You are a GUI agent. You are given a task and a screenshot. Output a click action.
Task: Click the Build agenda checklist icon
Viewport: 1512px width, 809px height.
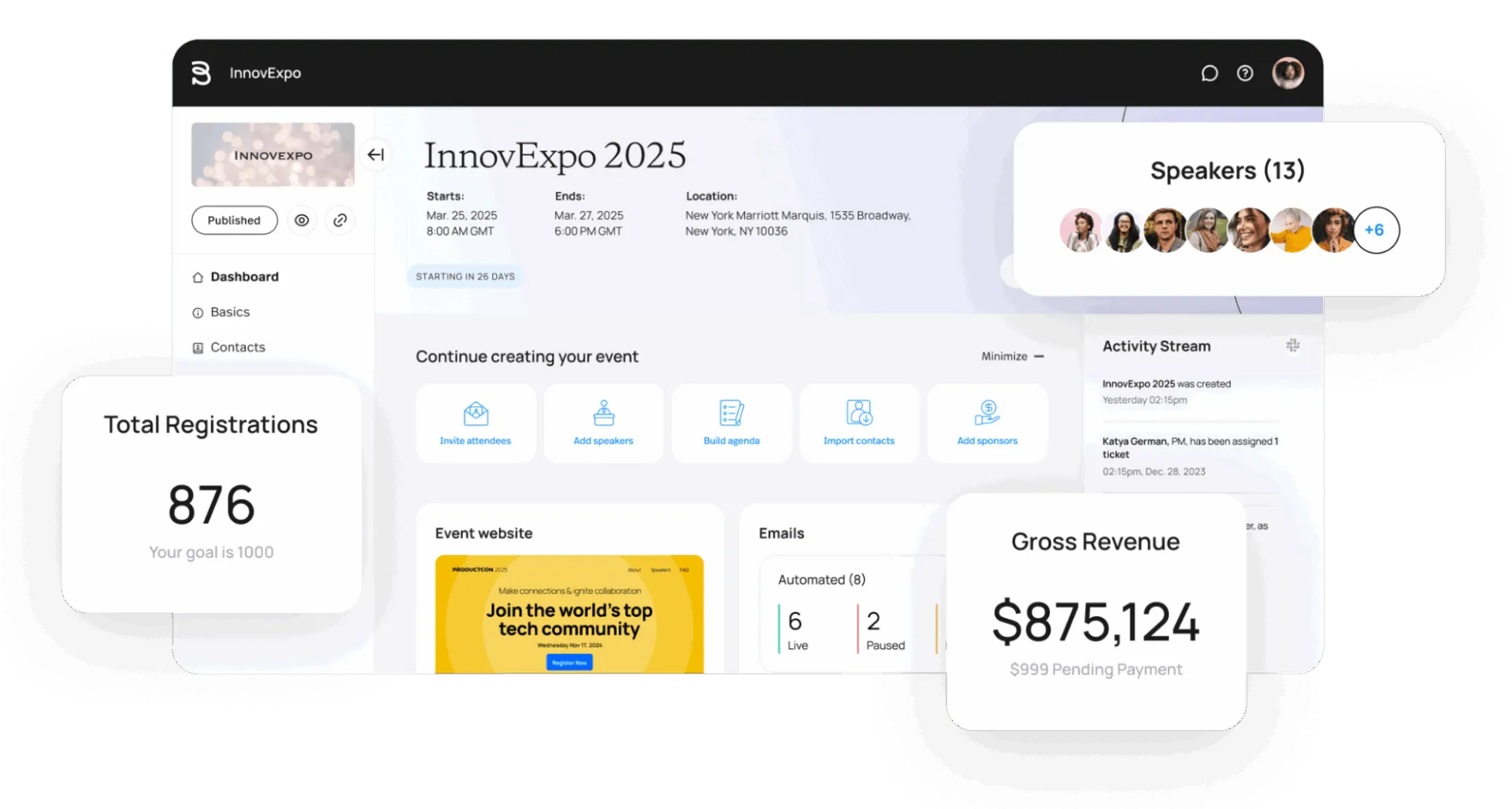(x=732, y=413)
